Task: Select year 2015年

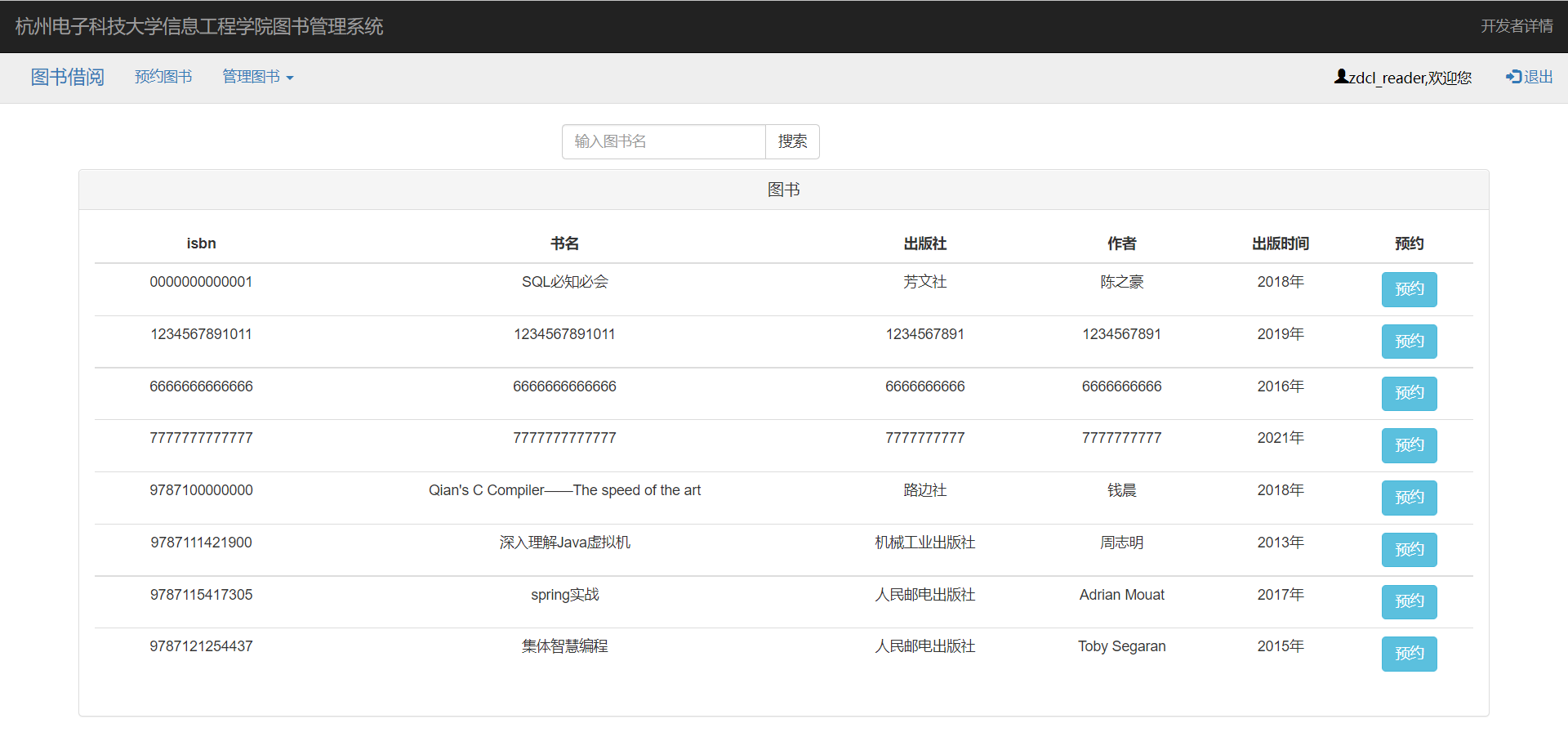Action: 1280,646
